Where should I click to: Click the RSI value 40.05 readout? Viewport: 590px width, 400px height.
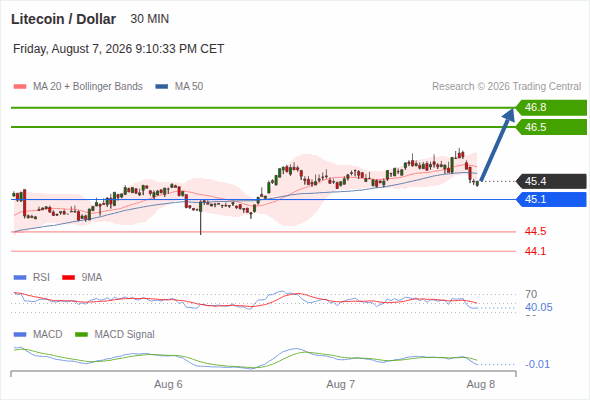point(539,307)
